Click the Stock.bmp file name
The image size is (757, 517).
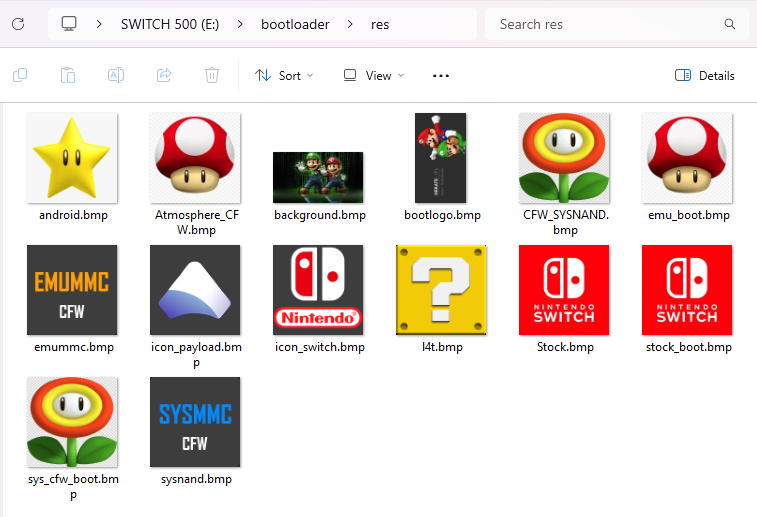pos(565,347)
